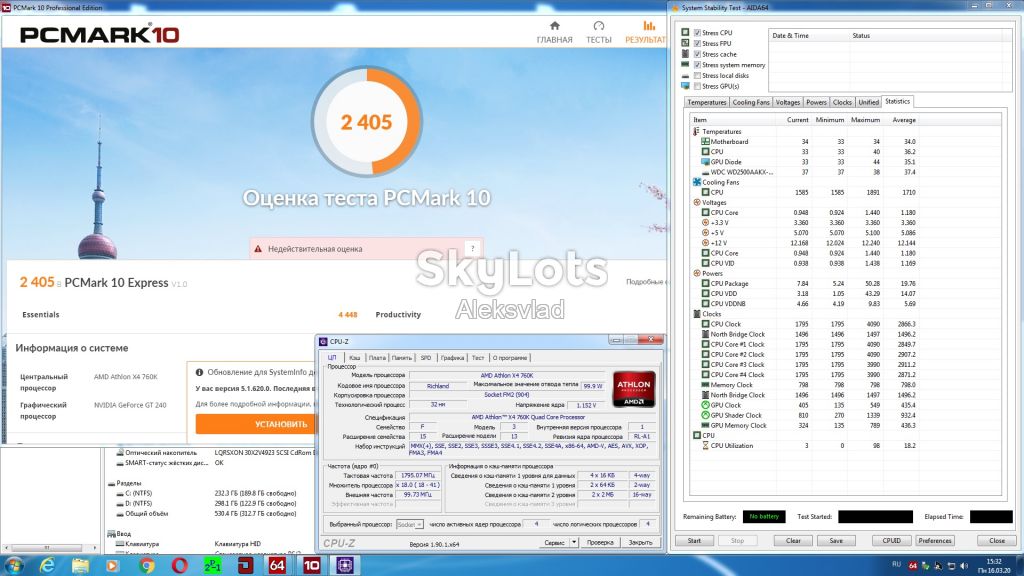Image resolution: width=1024 pixels, height=576 pixels.
Task: Switch to PCMark 10 via taskbar 10 icon
Action: (312, 565)
